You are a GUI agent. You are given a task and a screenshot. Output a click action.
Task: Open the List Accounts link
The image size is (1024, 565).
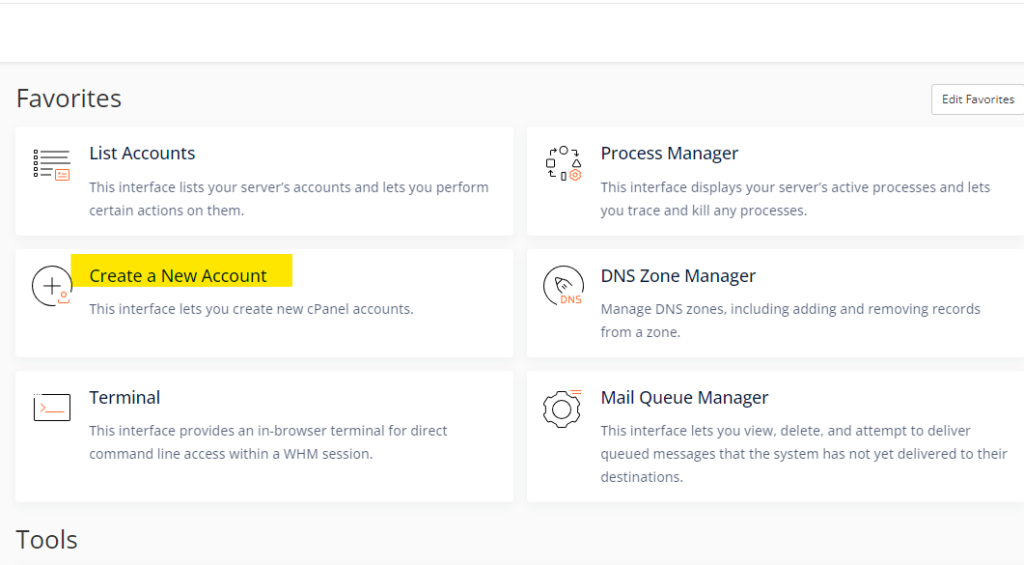click(x=142, y=154)
